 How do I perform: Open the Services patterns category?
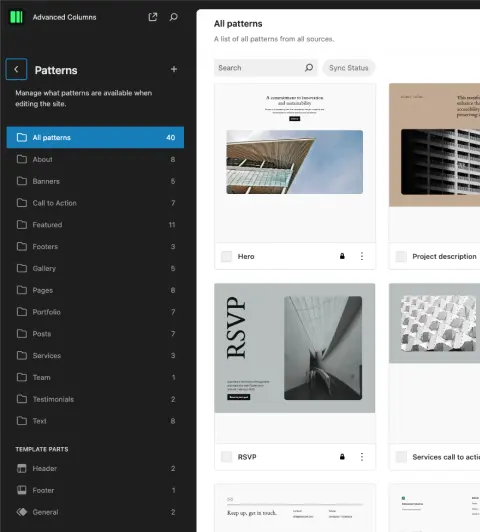95,356
